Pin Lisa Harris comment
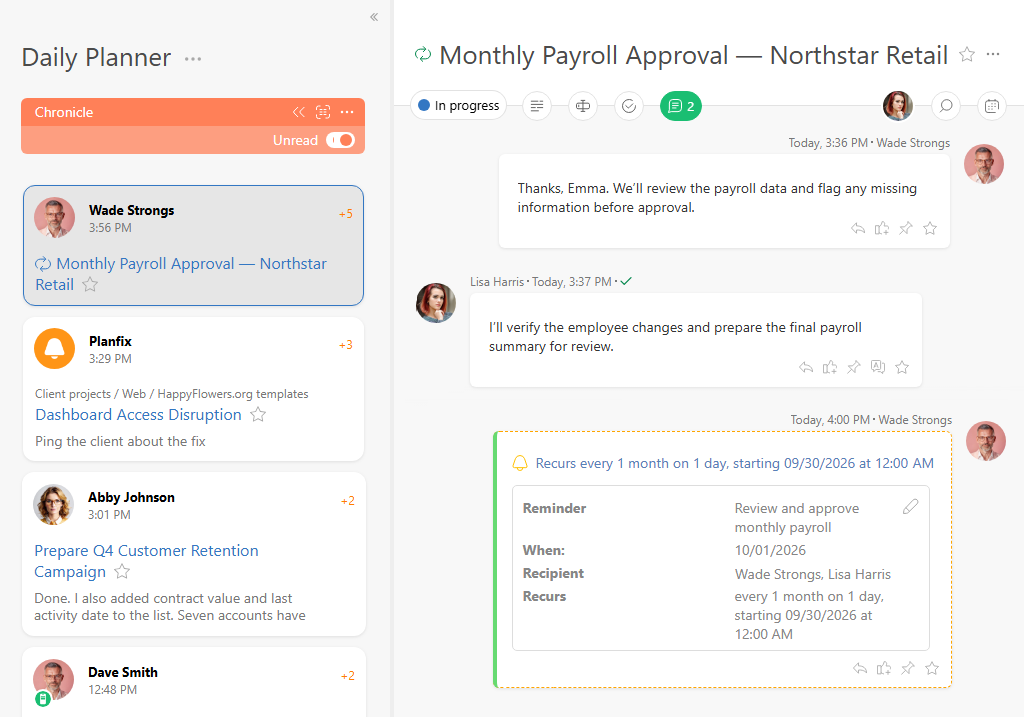Image resolution: width=1024 pixels, height=717 pixels. tap(854, 367)
